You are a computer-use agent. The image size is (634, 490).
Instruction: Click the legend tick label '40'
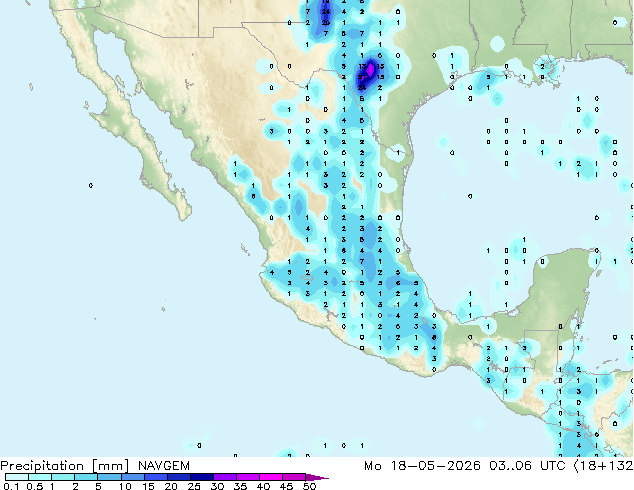tap(263, 486)
